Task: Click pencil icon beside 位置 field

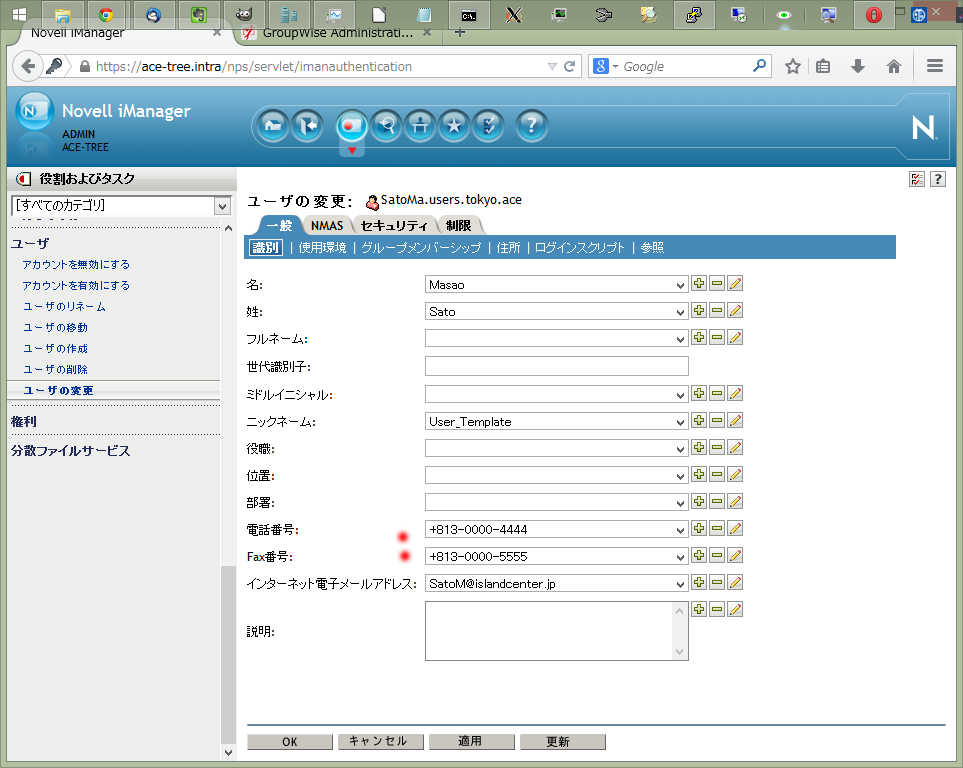Action: (735, 474)
